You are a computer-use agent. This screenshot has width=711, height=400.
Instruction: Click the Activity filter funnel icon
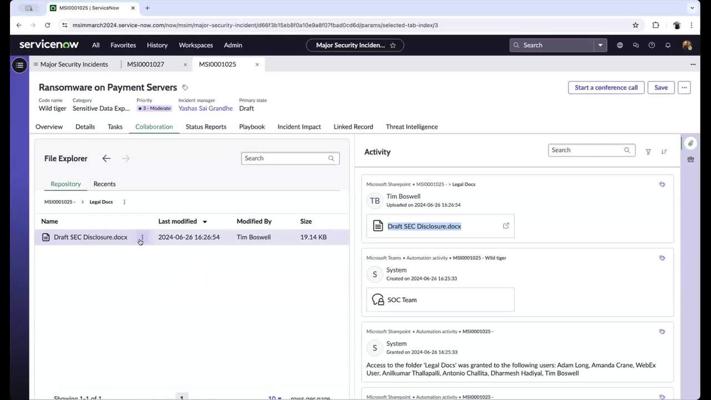(x=648, y=152)
